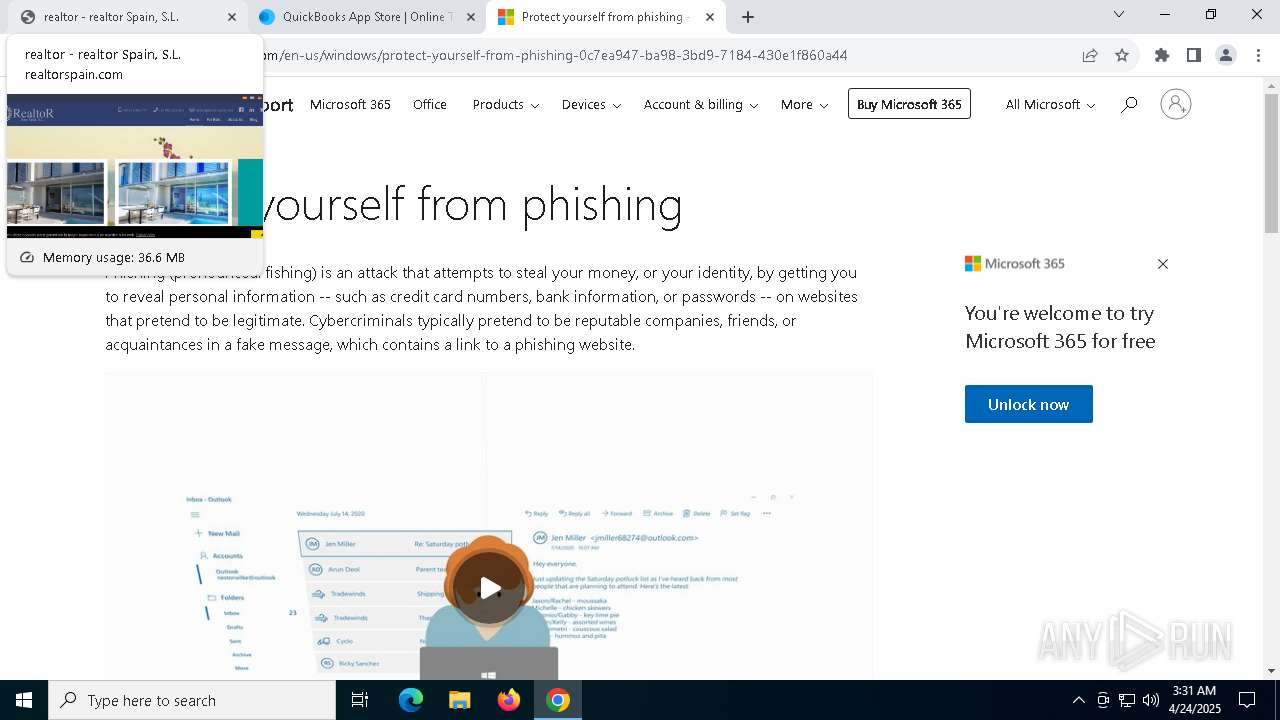This screenshot has width=1280, height=720.
Task: Open Chrome extensions puzzle icon
Action: click(x=1162, y=55)
